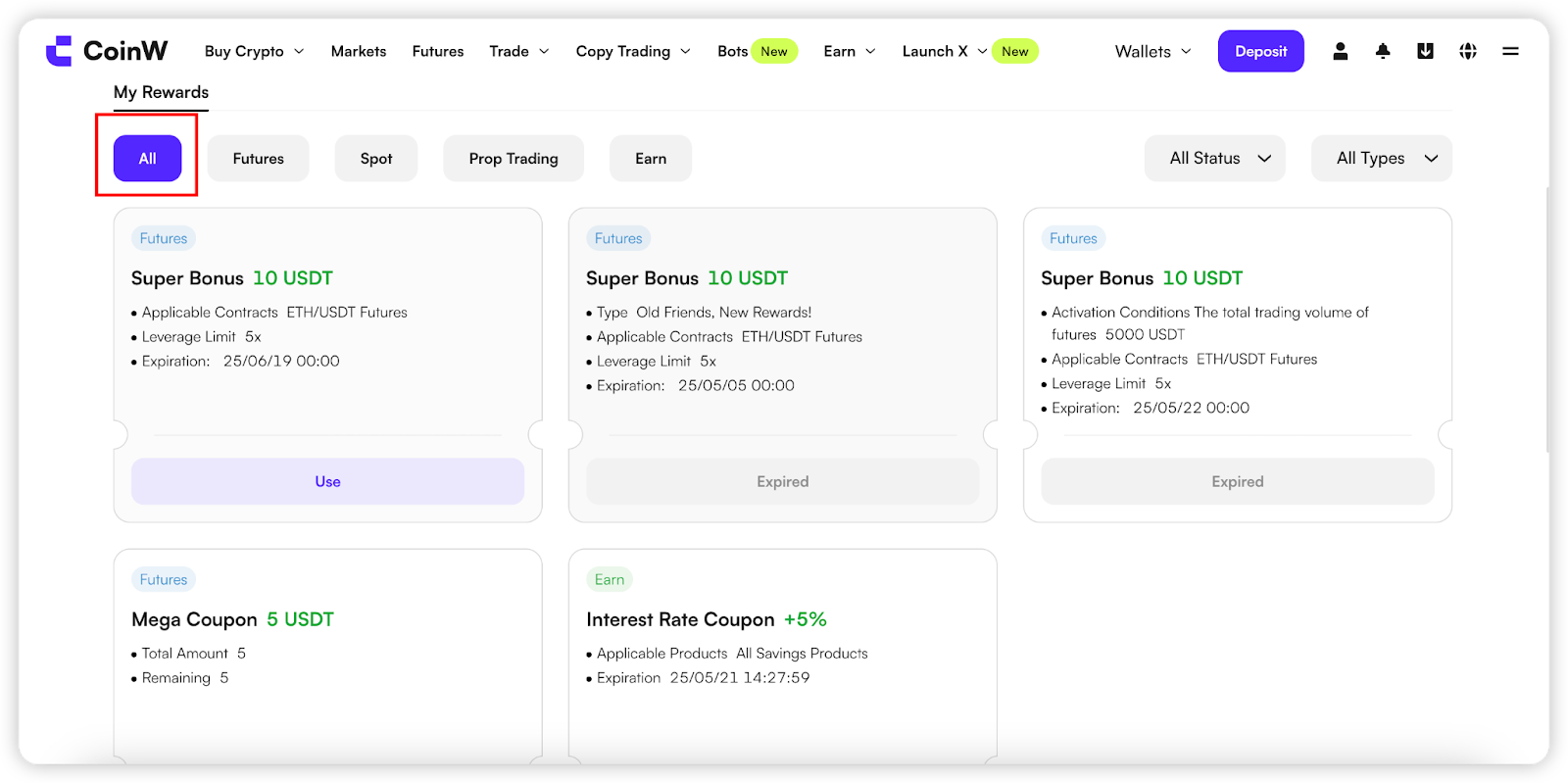1568x783 pixels.
Task: Click the Interest Rate Coupon +5% title
Action: 707,619
